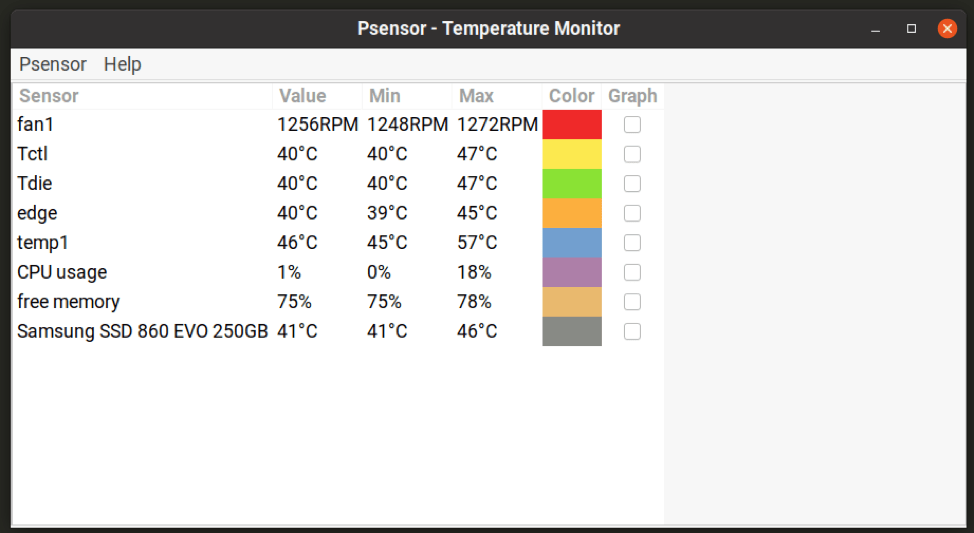Click CPU usage max value 18%
974x533 pixels.
point(474,272)
